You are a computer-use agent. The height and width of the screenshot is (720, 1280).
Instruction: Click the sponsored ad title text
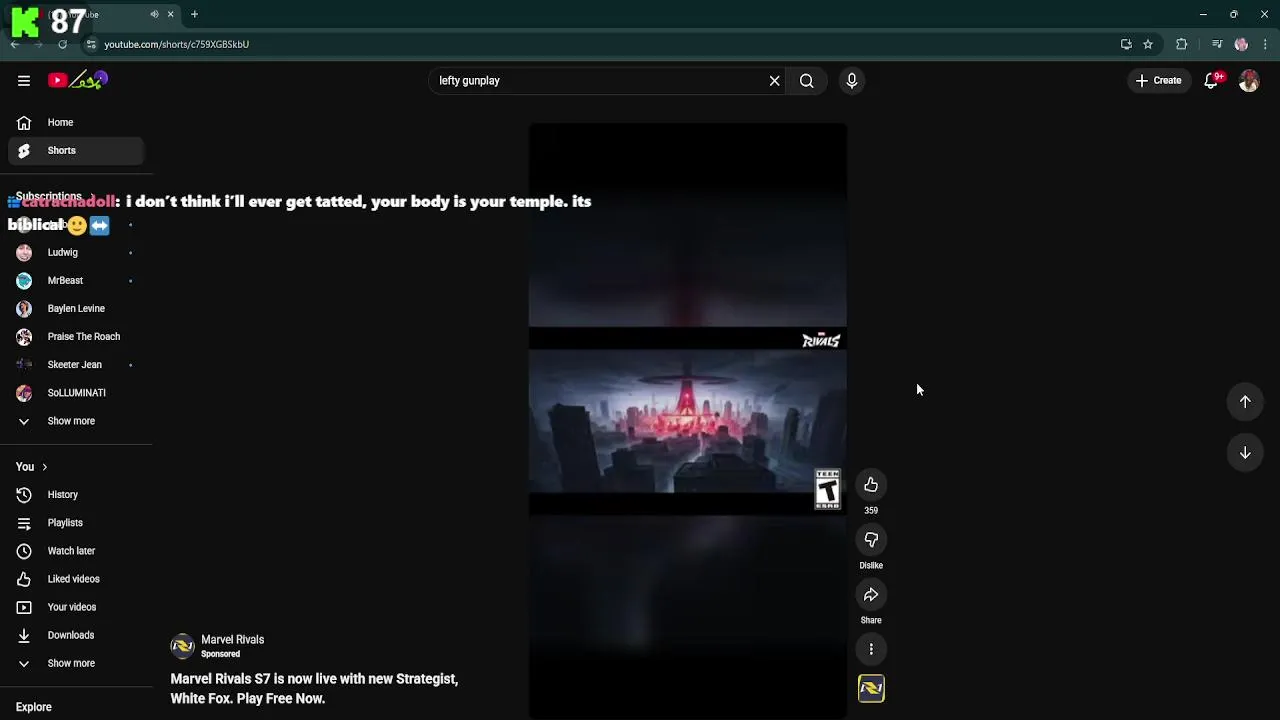314,689
